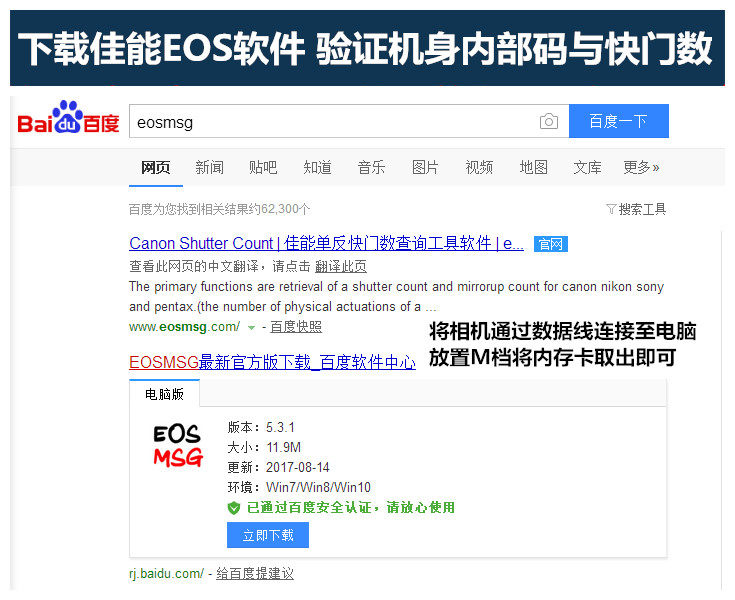735x600 pixels.
Task: Click the result count 62,300个 text
Action: coord(285,209)
